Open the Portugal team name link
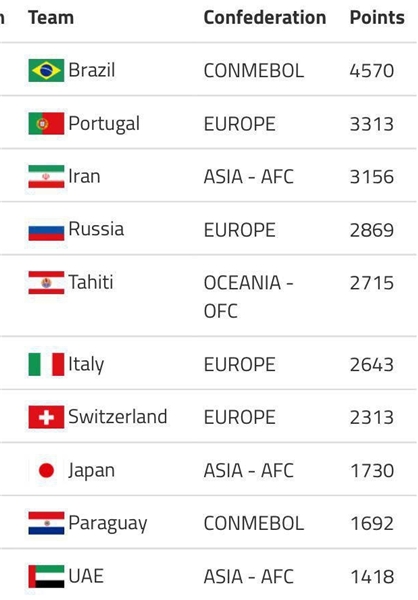This screenshot has width=418, height=600. click(104, 124)
